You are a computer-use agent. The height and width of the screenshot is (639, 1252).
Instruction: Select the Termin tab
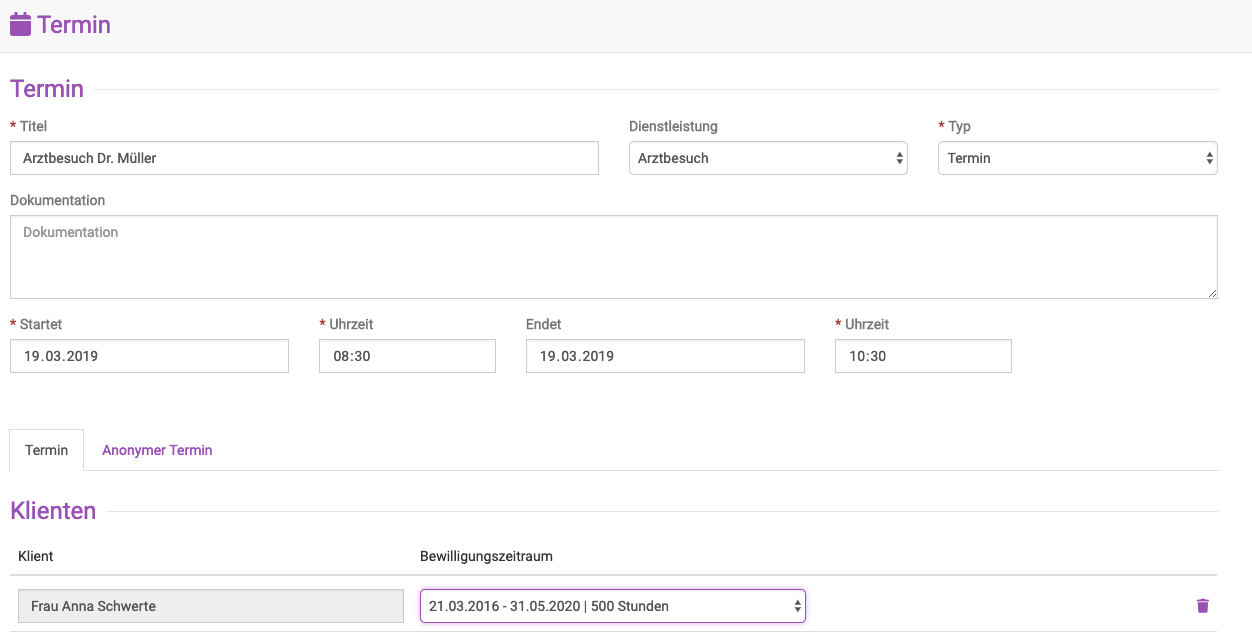47,450
